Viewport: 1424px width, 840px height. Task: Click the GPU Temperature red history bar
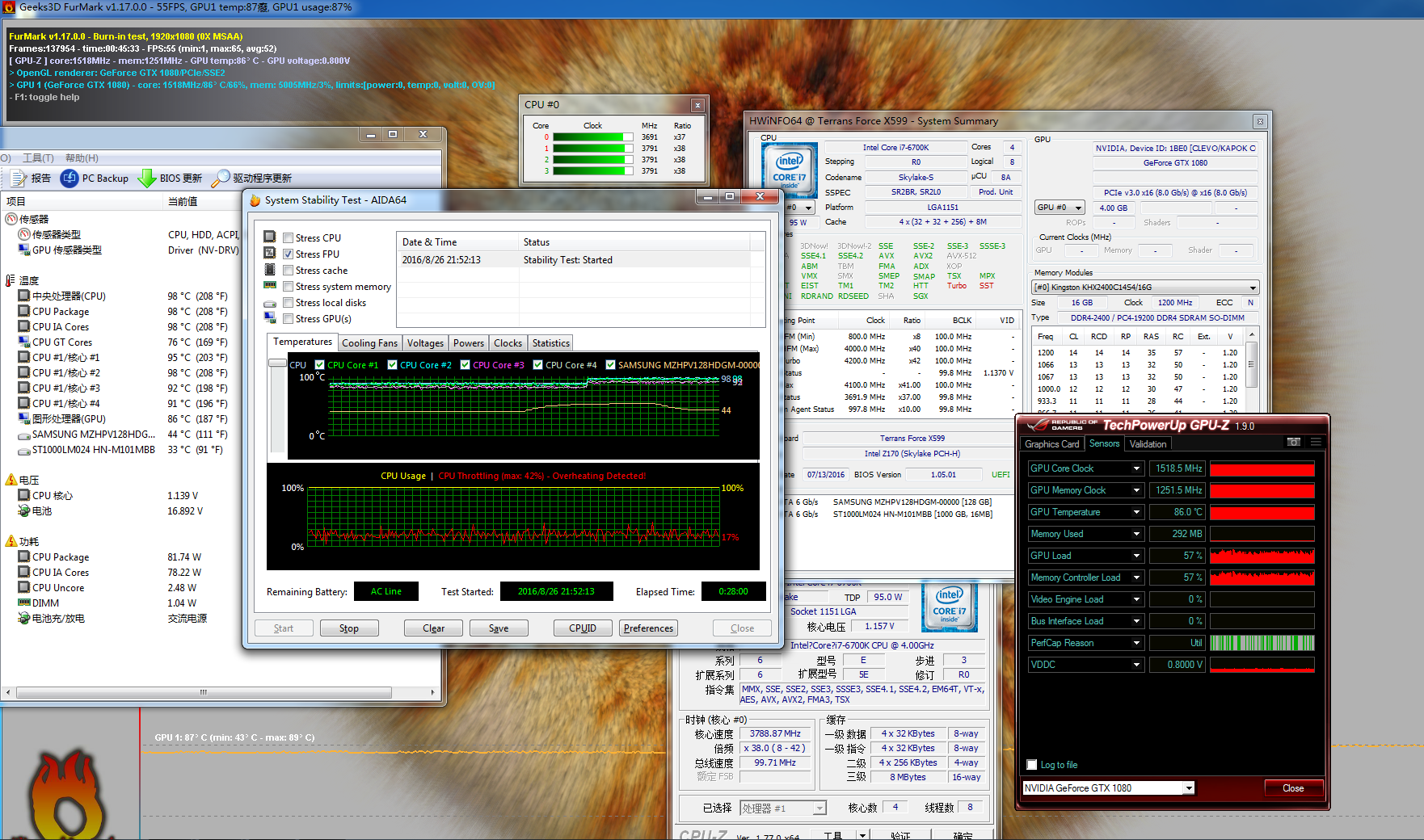pos(1262,512)
